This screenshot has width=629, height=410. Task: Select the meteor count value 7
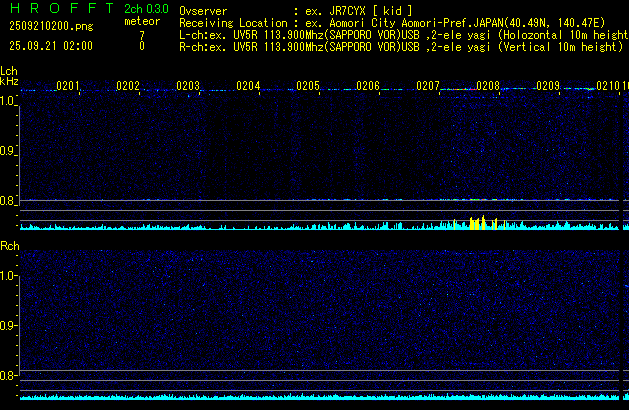click(x=142, y=34)
